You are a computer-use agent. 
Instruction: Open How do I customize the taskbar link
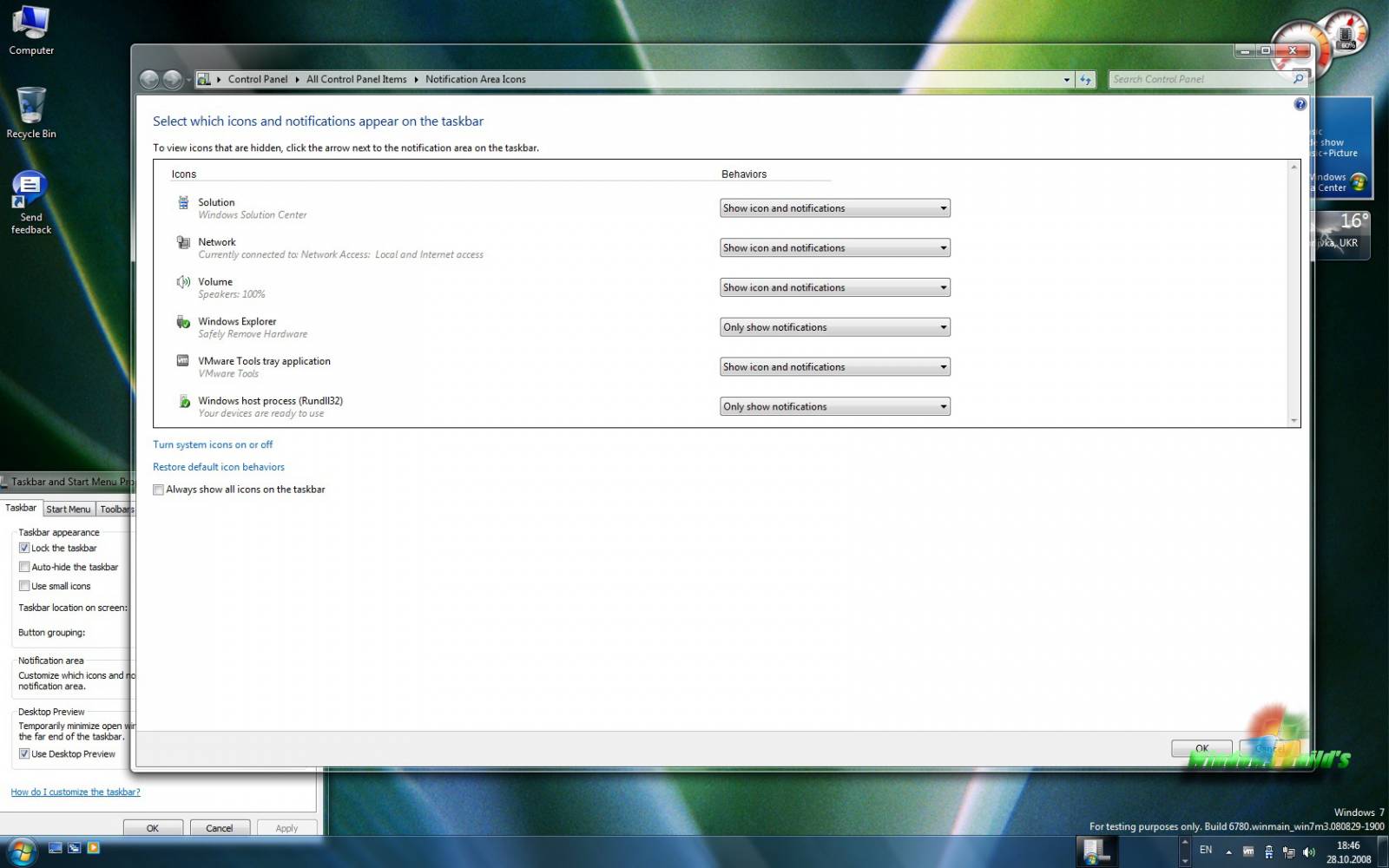tap(76, 792)
